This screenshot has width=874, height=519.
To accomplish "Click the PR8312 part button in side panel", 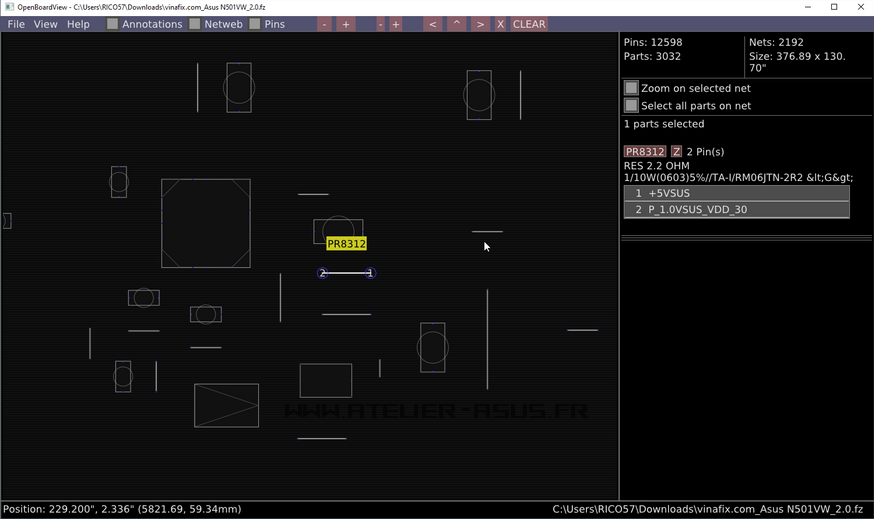I will coord(645,152).
